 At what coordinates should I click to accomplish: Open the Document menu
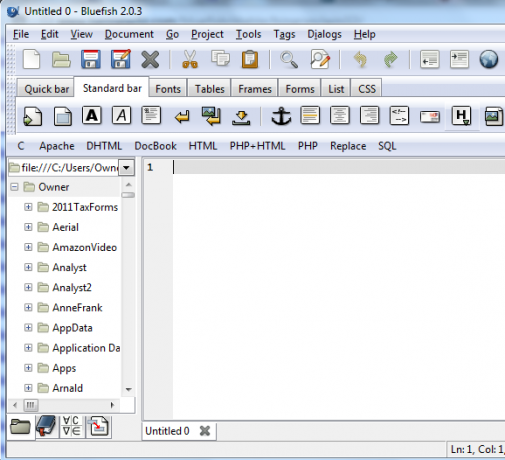click(129, 34)
